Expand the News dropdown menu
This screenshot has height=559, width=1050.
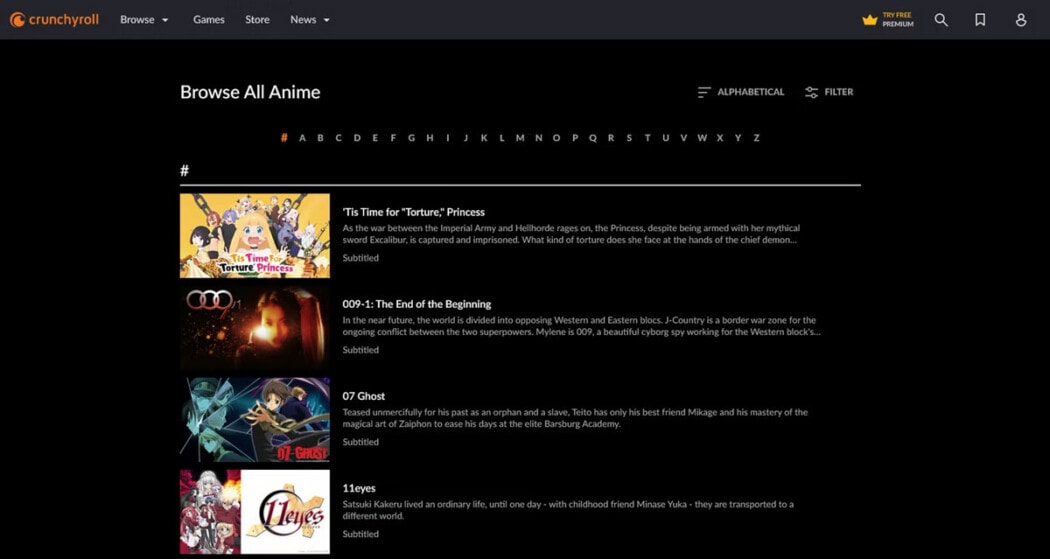[x=310, y=20]
